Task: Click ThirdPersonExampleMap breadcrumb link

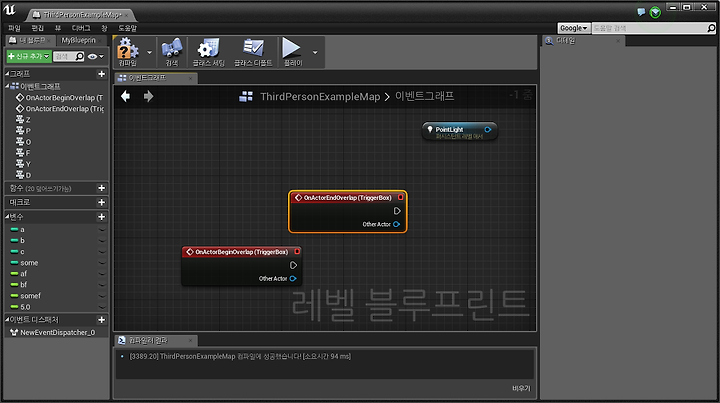Action: click(x=320, y=96)
